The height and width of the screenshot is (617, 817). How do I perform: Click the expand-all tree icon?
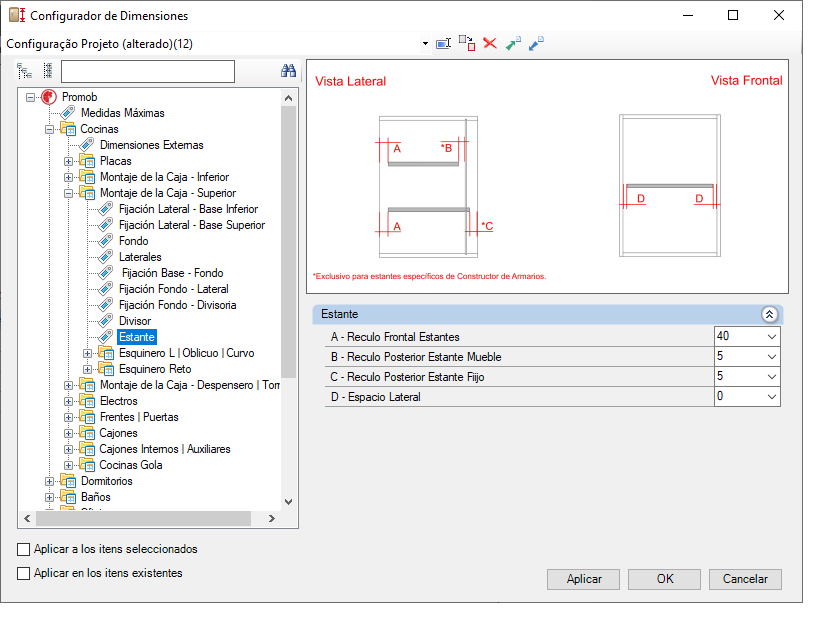coord(24,71)
